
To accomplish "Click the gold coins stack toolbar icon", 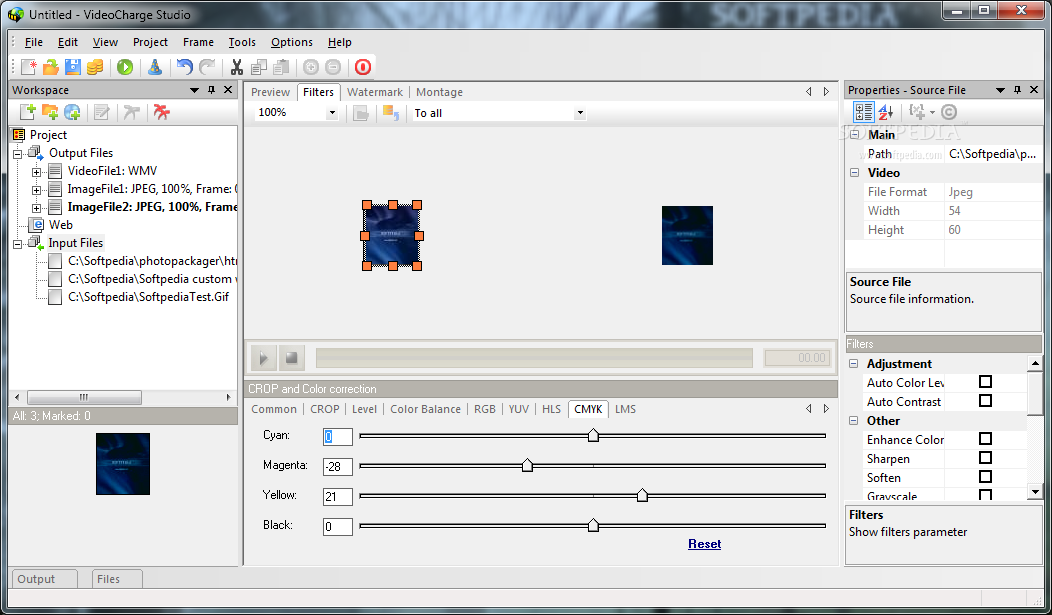I will coord(95,67).
